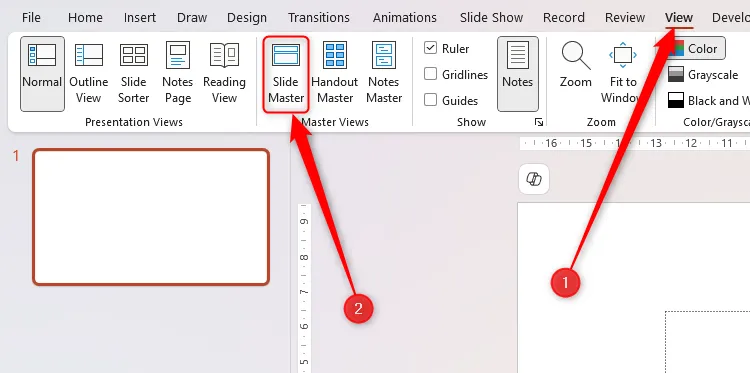Open the Slide Master view
Image resolution: width=750 pixels, height=373 pixels.
pyautogui.click(x=286, y=75)
